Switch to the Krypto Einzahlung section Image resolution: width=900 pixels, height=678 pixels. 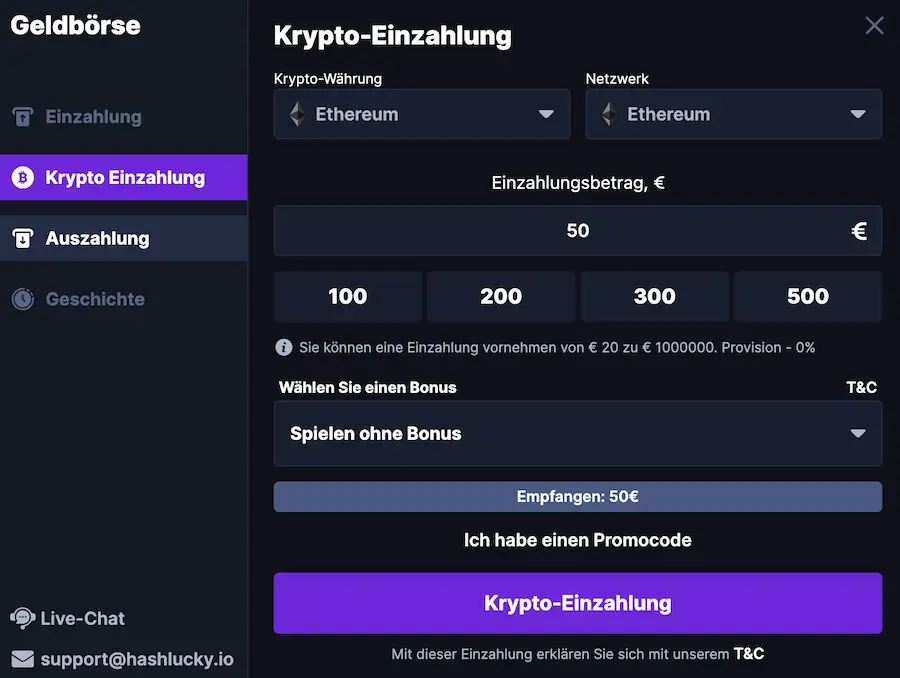pos(124,177)
